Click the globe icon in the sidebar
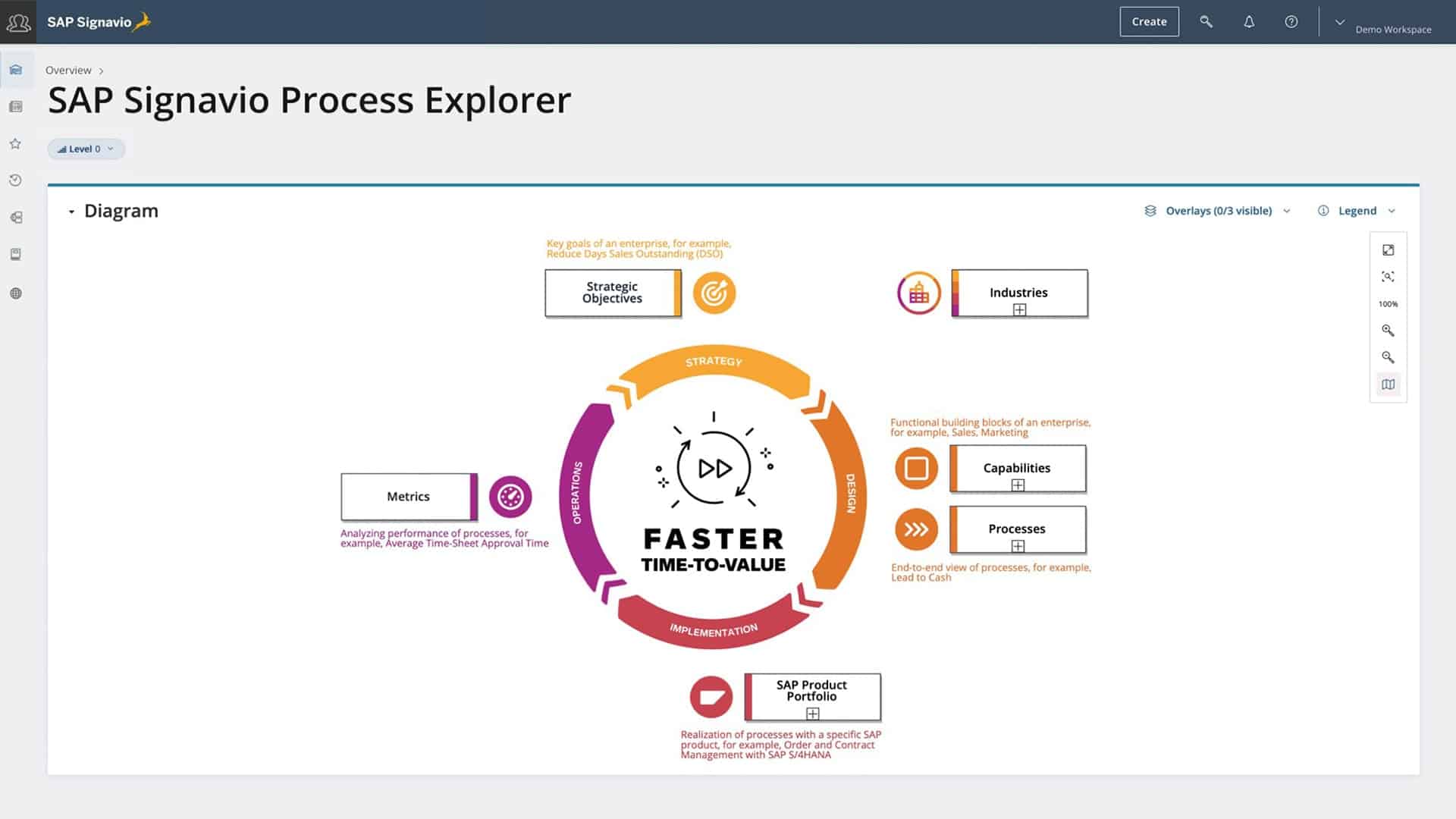The width and height of the screenshot is (1456, 819). coord(15,293)
